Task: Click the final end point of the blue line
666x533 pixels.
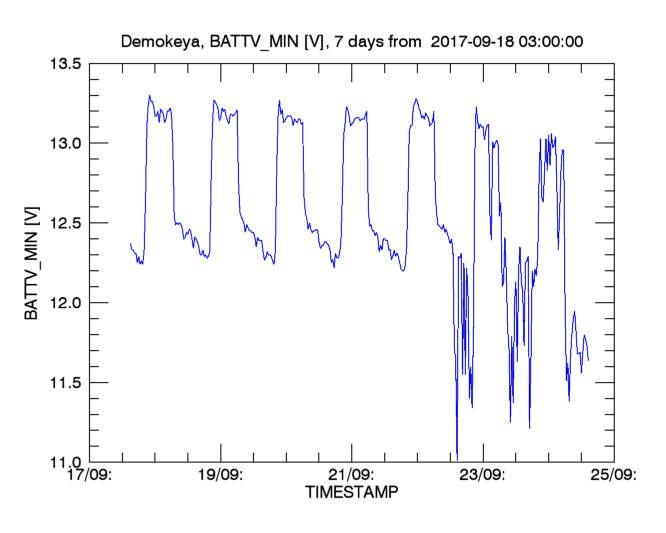Action: click(588, 360)
